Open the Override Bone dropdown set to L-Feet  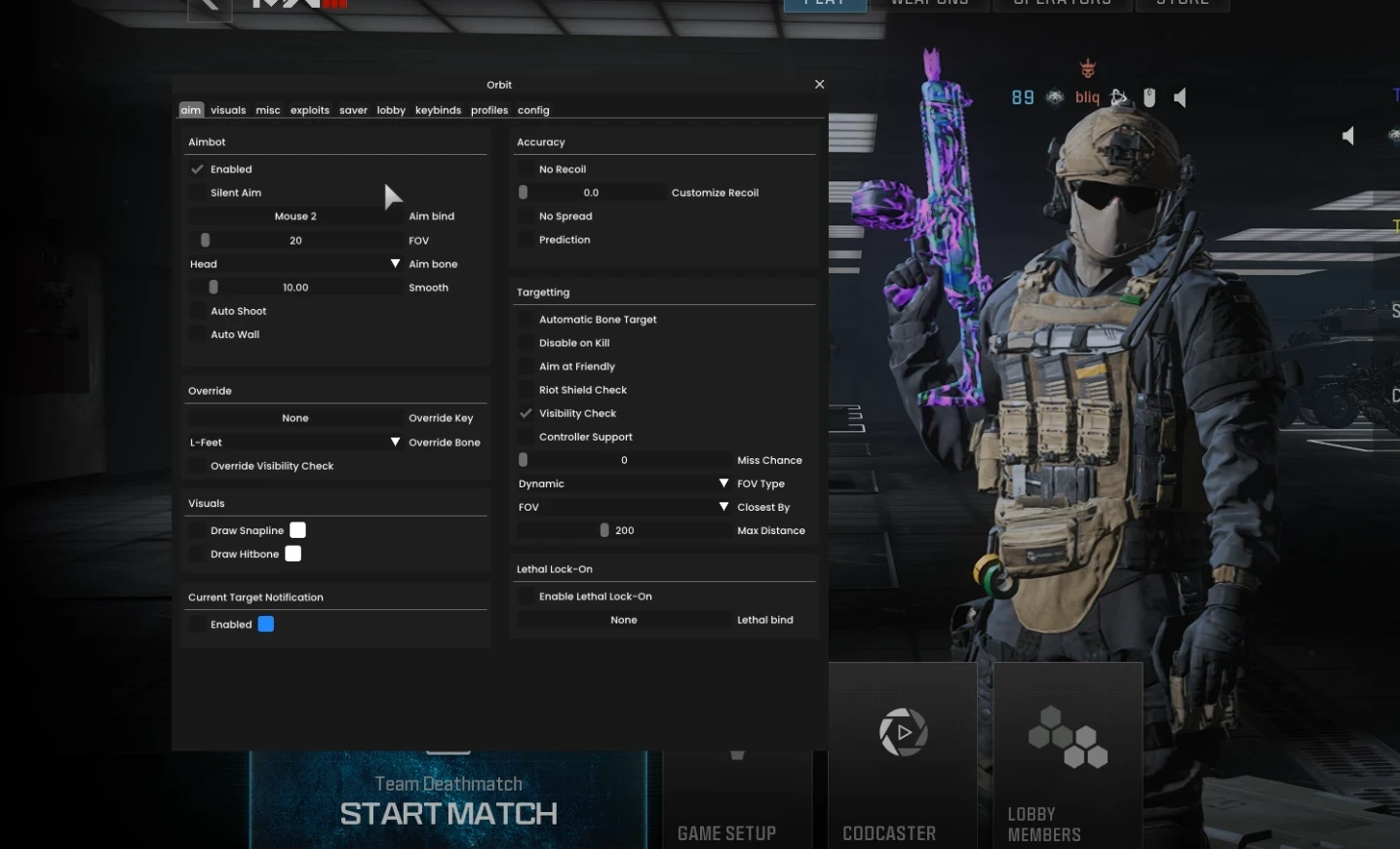(x=295, y=443)
